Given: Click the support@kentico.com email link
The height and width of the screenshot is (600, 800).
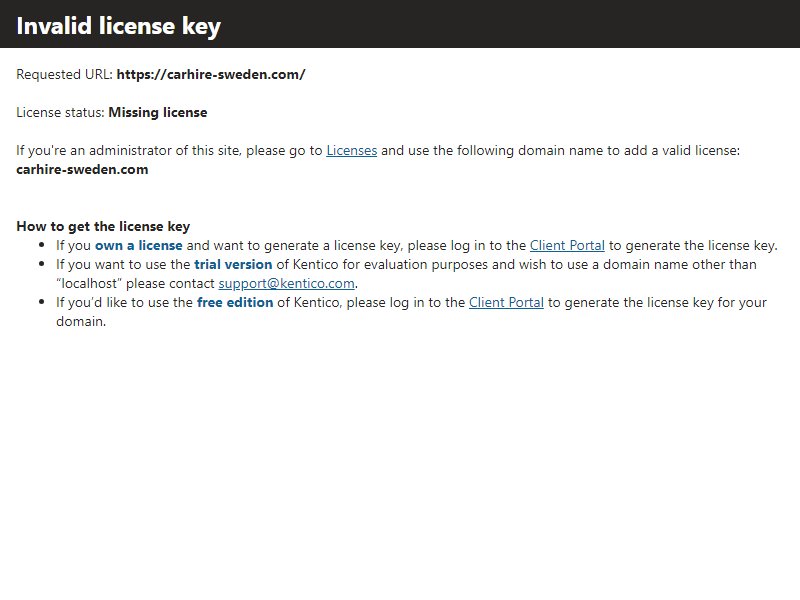Looking at the screenshot, I should (x=286, y=283).
